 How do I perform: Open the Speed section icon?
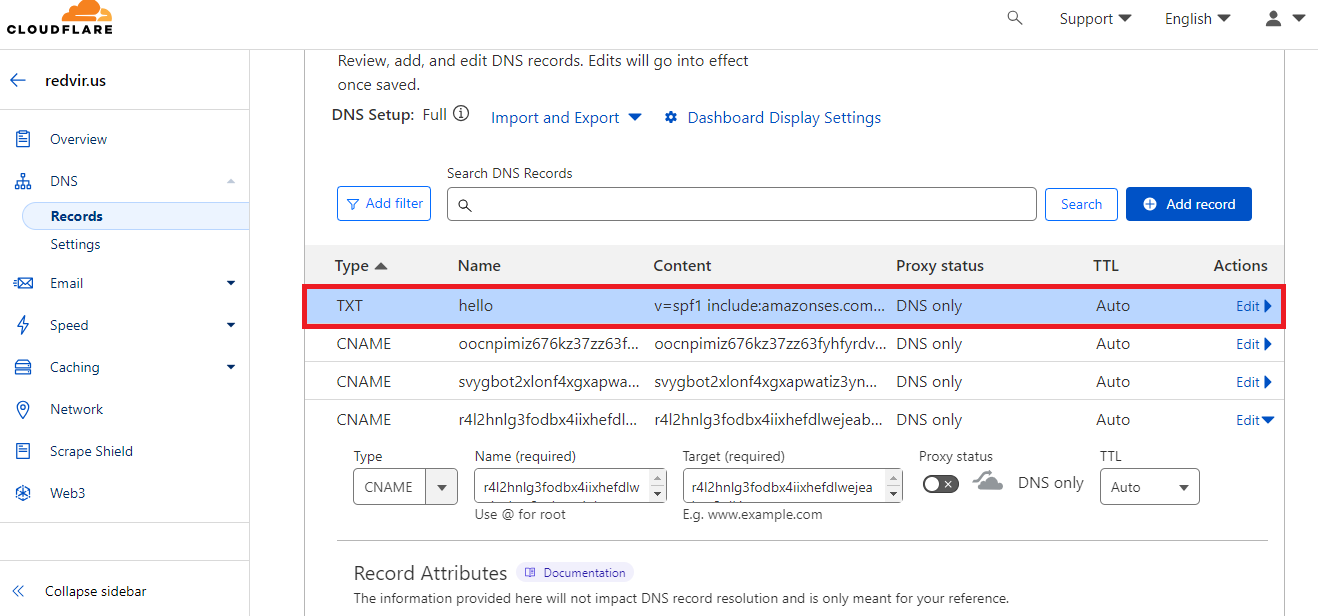22,325
